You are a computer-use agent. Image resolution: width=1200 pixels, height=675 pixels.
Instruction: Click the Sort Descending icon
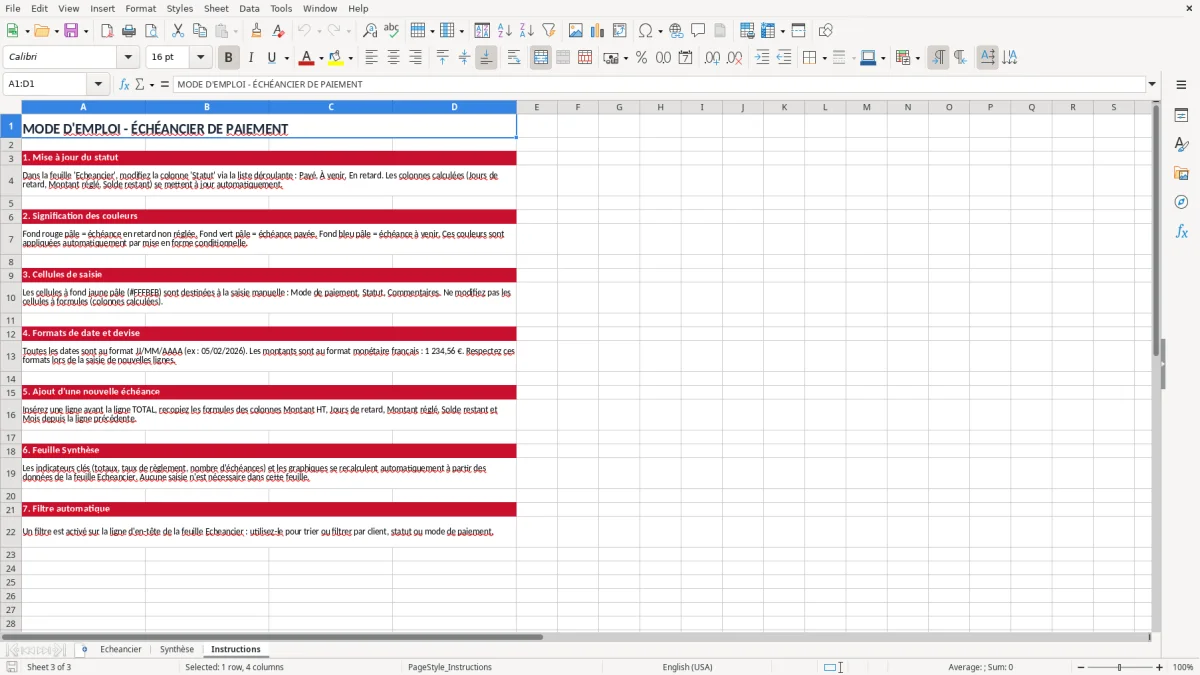coord(526,31)
